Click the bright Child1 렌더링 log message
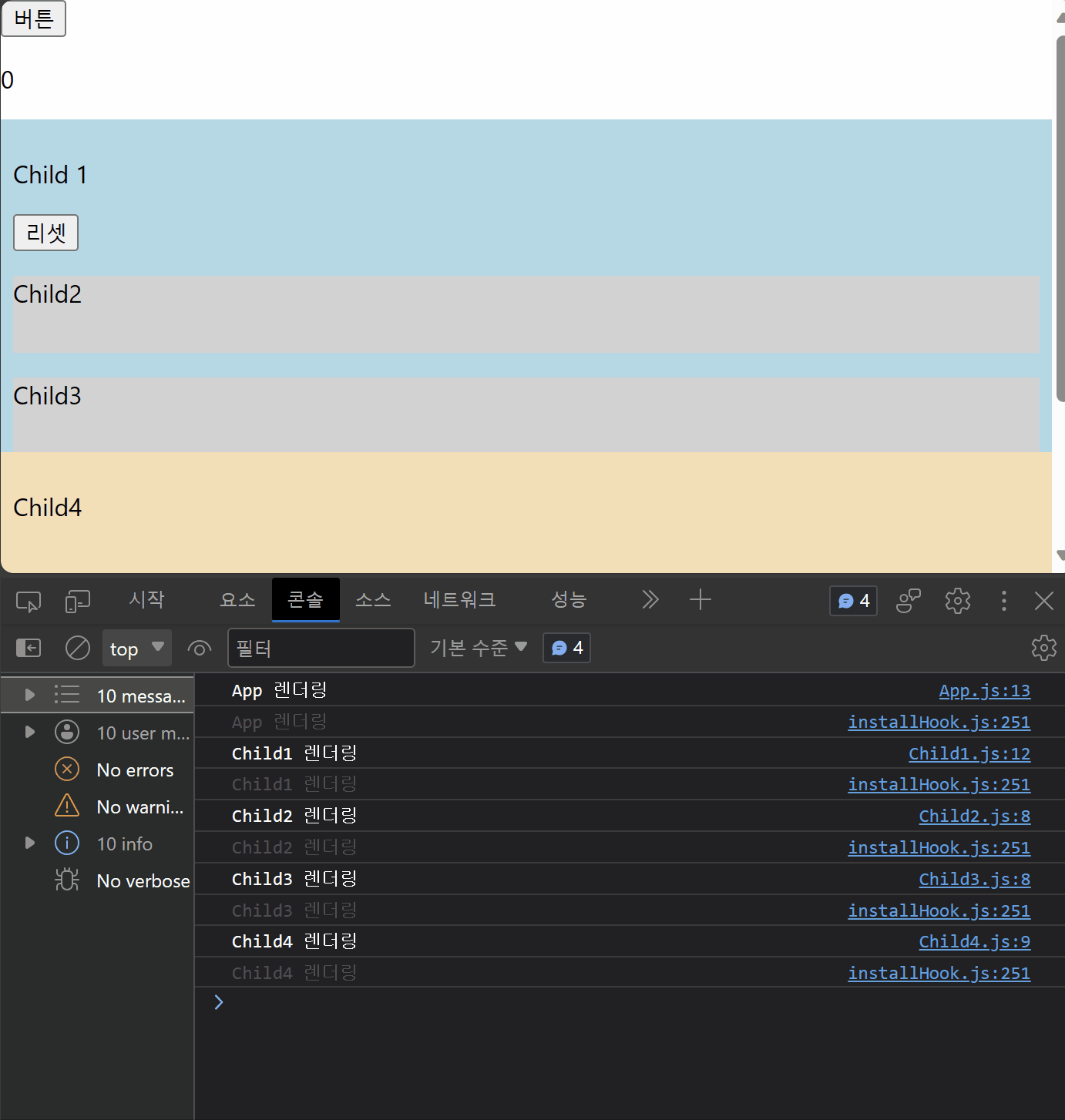The width and height of the screenshot is (1065, 1120). pyautogui.click(x=294, y=753)
